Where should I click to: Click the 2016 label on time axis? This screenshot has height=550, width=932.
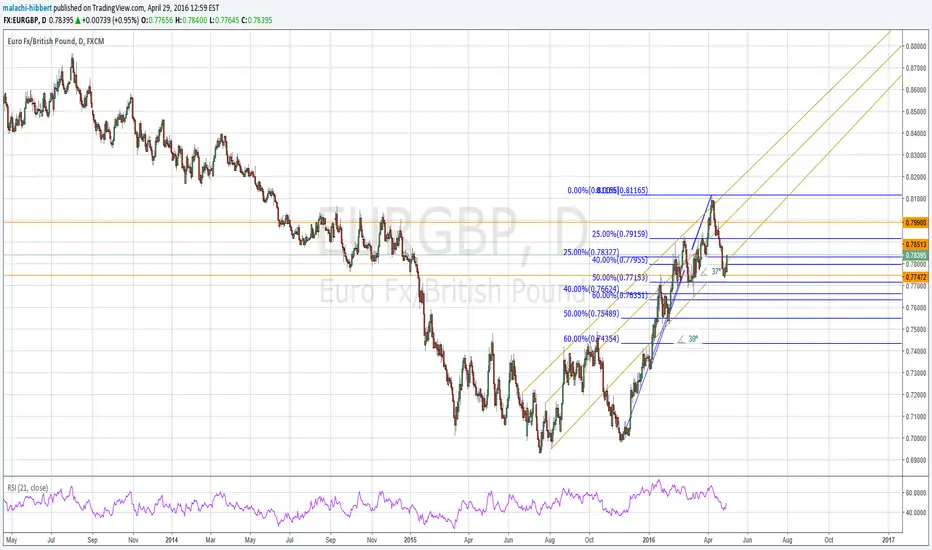click(648, 540)
